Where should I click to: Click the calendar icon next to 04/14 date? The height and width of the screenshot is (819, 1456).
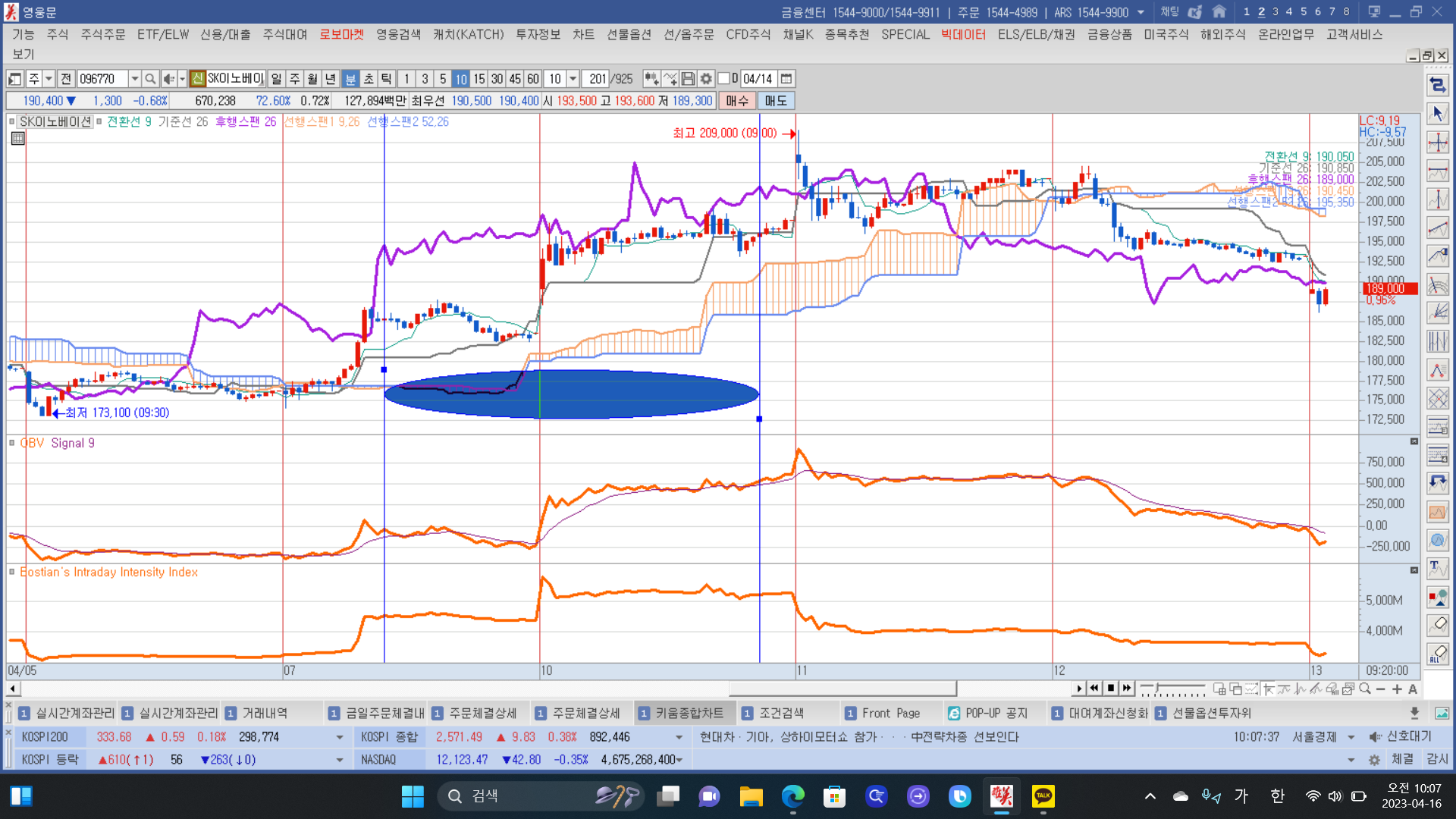[x=786, y=79]
